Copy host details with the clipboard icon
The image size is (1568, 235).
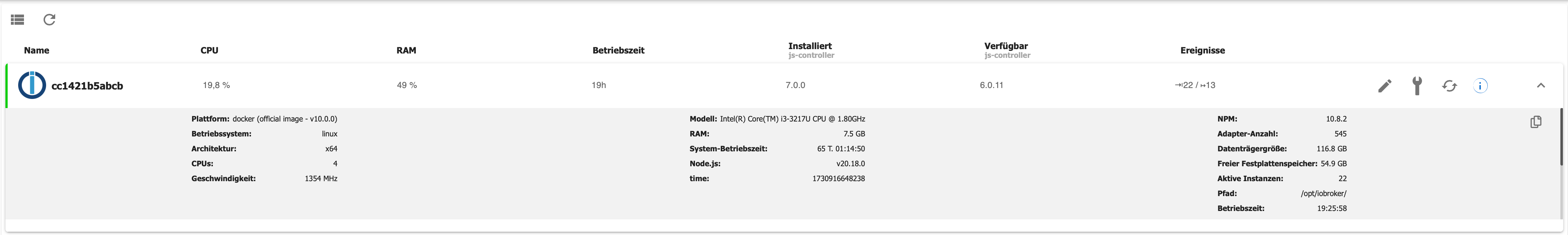[x=1536, y=122]
